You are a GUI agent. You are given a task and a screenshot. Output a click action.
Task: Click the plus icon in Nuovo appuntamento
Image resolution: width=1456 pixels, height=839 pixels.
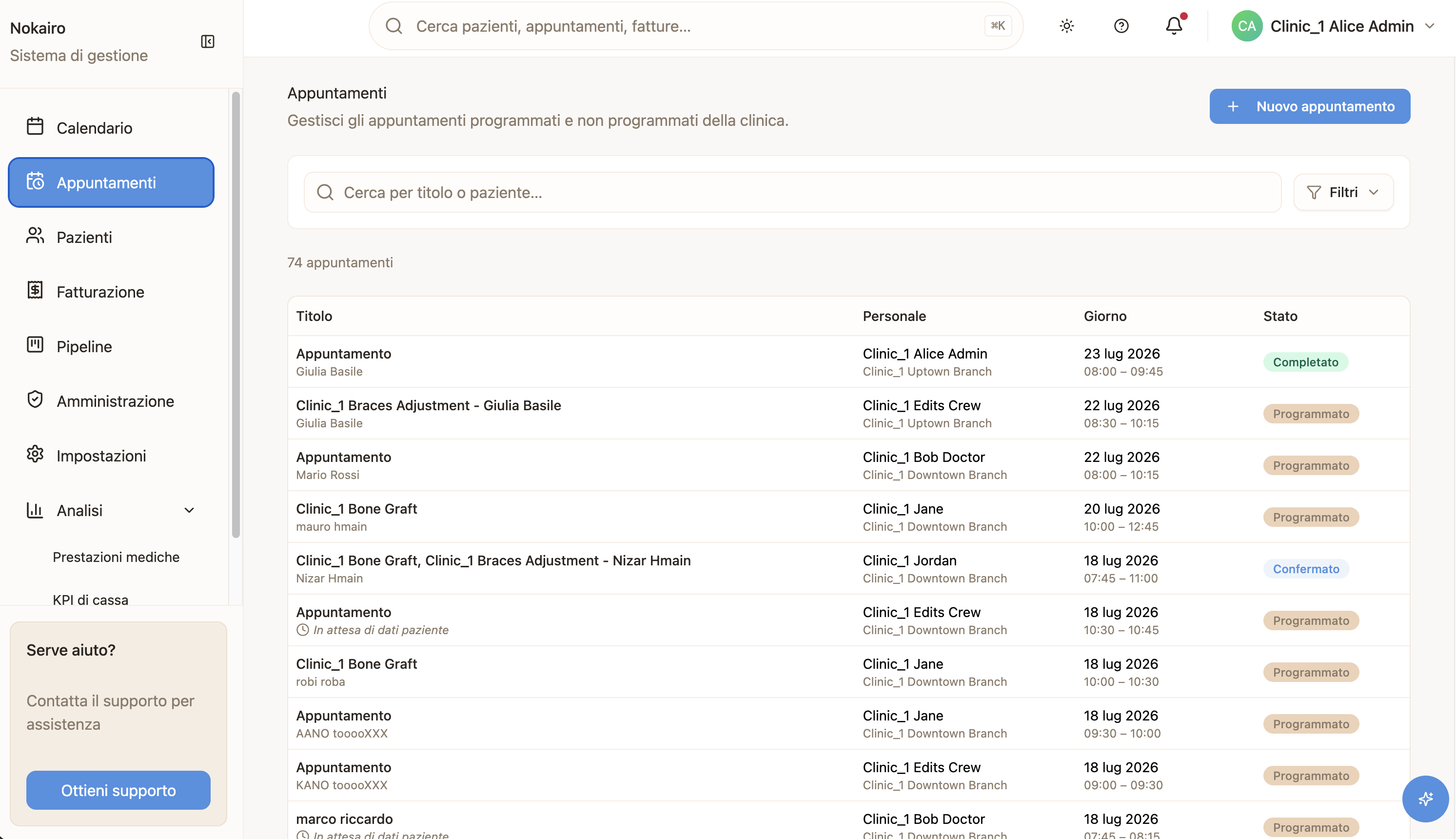point(1233,107)
